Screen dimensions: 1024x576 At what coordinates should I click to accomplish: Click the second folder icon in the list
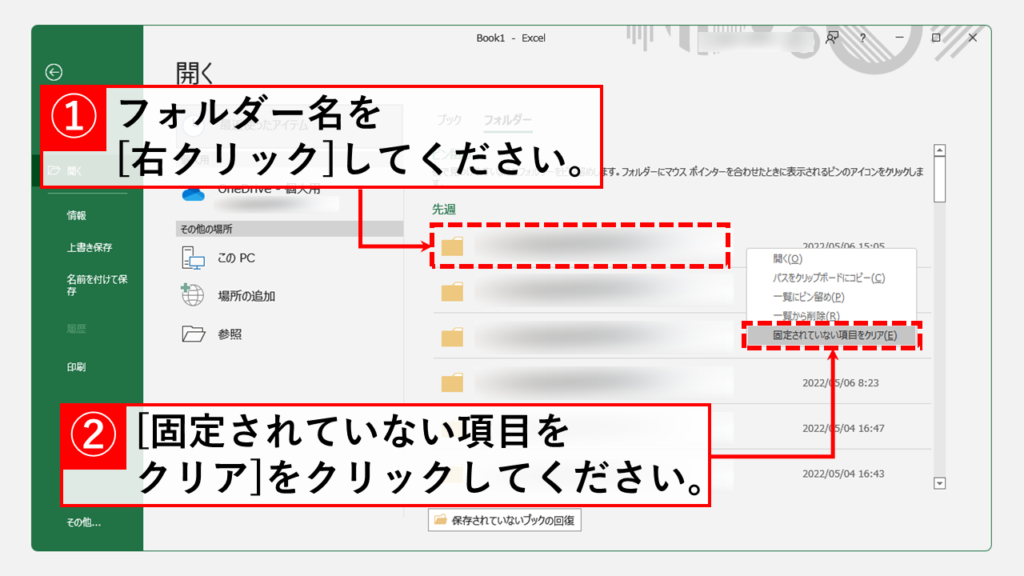[x=453, y=292]
